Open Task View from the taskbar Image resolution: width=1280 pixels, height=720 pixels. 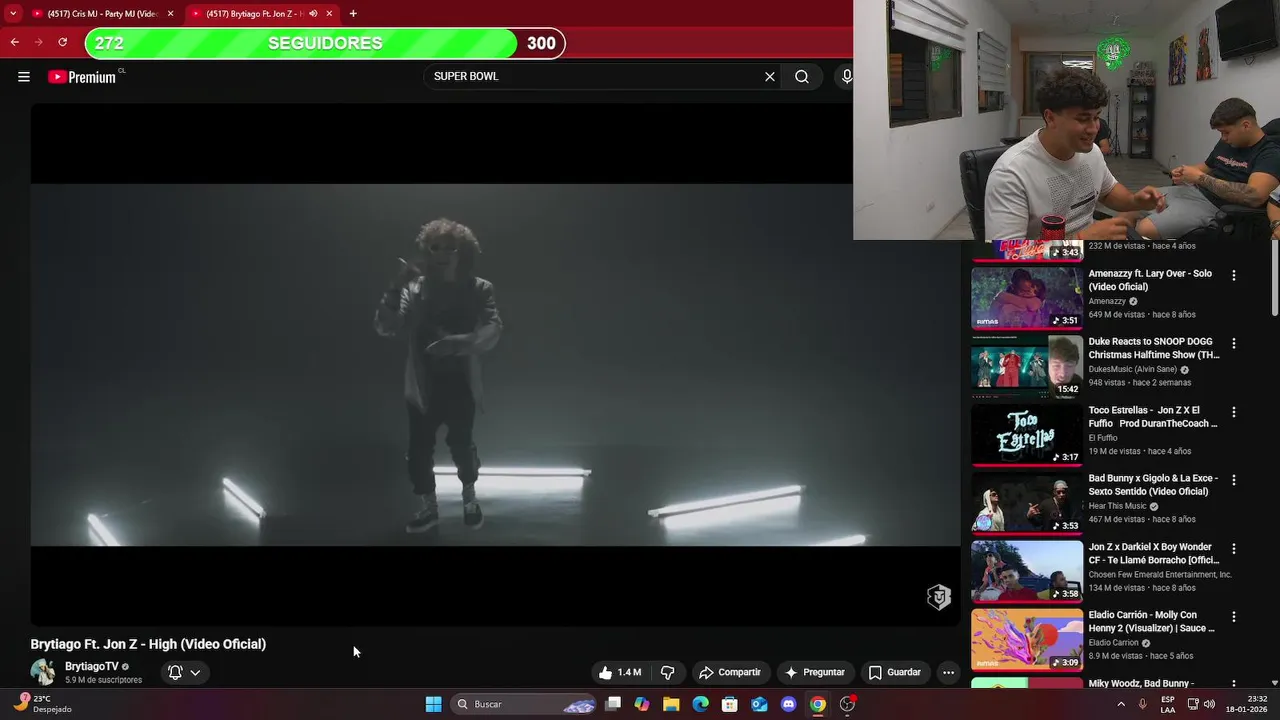613,704
